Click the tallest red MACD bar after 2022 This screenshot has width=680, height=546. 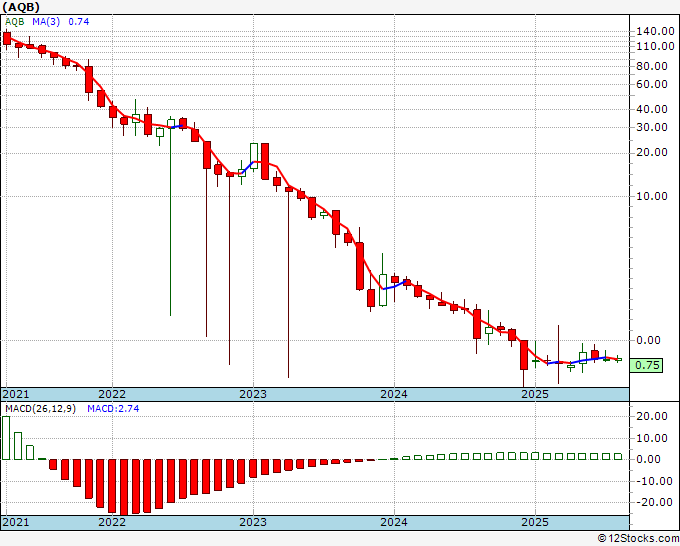[124, 487]
